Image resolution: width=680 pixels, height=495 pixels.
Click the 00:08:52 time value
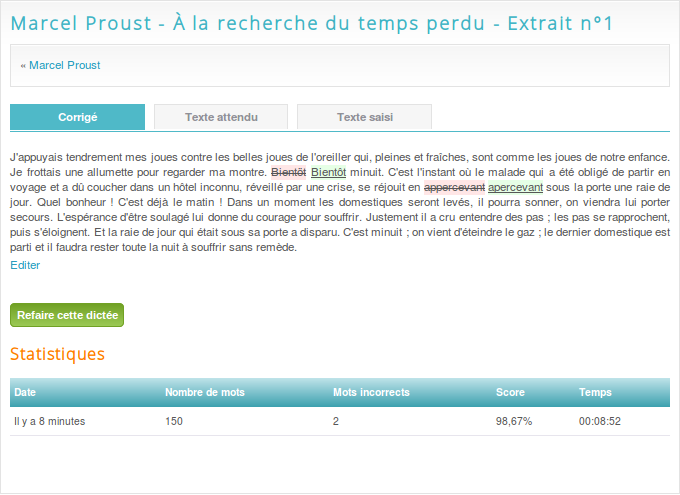click(600, 421)
